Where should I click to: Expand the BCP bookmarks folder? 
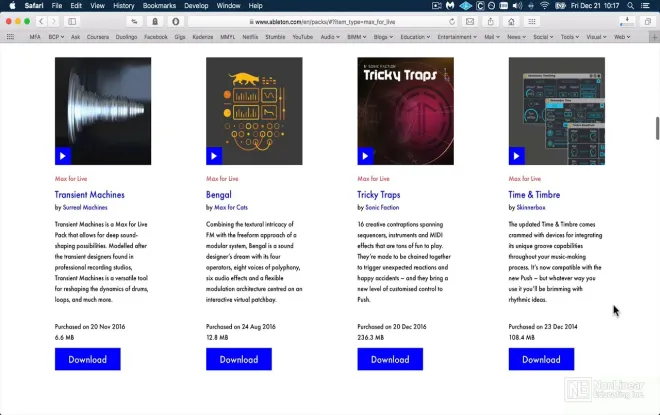56,37
